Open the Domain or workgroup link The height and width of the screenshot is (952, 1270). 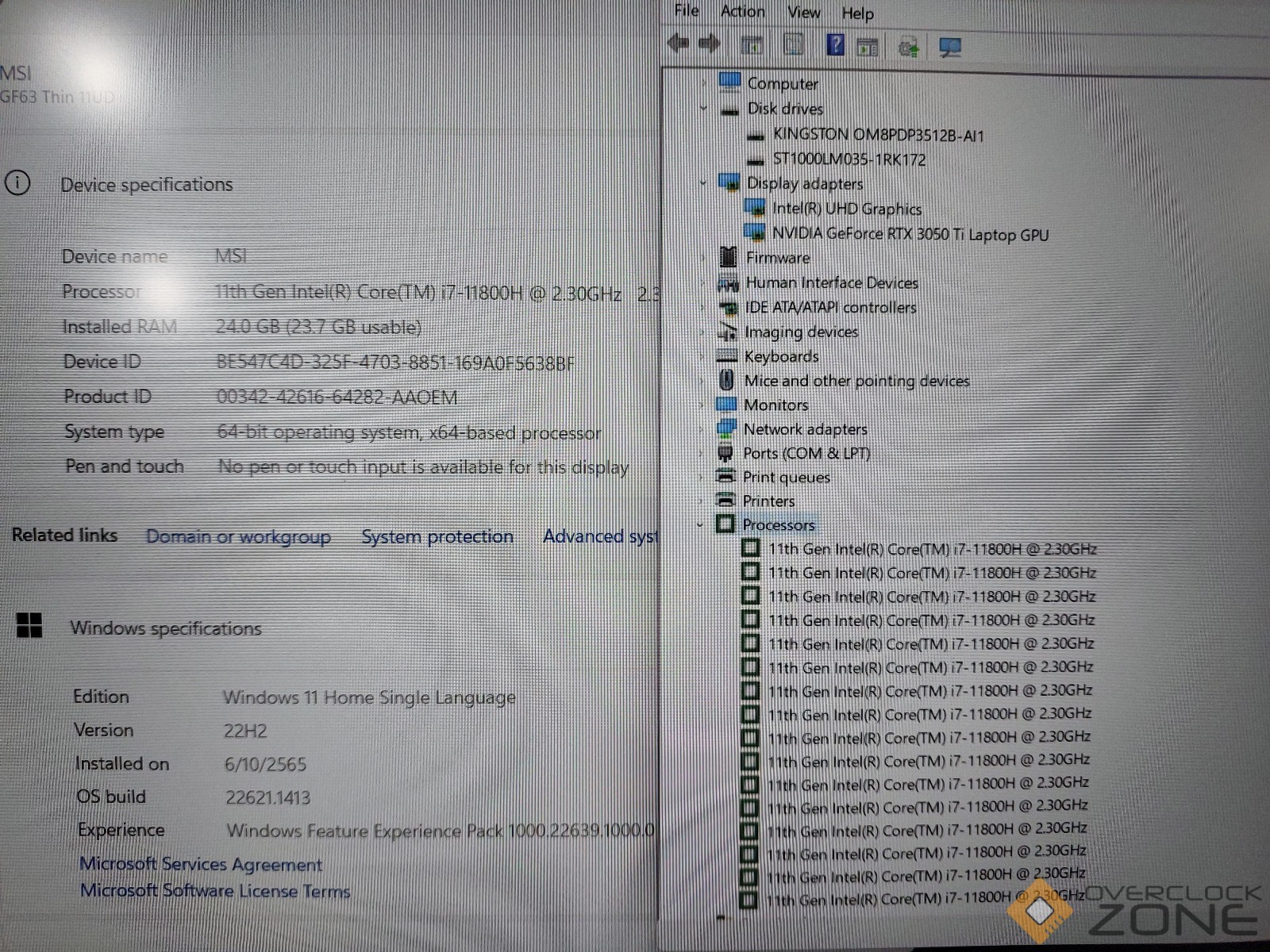[x=238, y=536]
